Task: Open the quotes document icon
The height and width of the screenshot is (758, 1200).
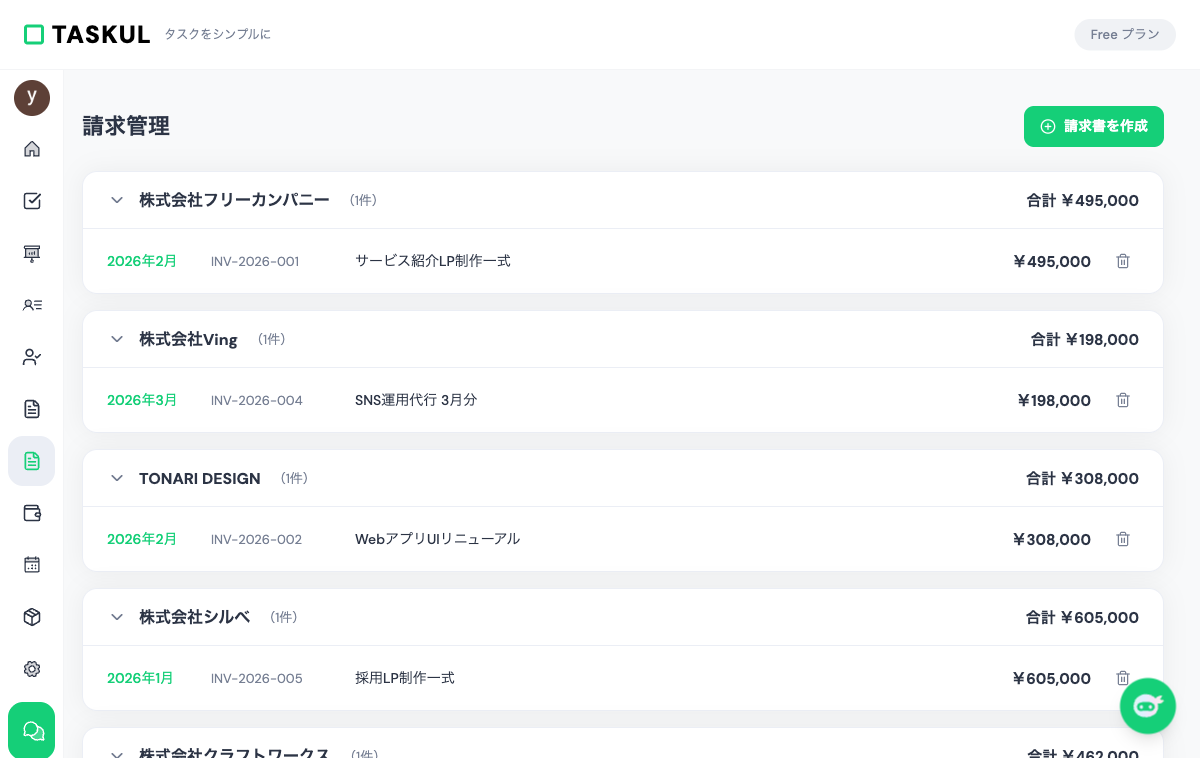Action: tap(32, 409)
